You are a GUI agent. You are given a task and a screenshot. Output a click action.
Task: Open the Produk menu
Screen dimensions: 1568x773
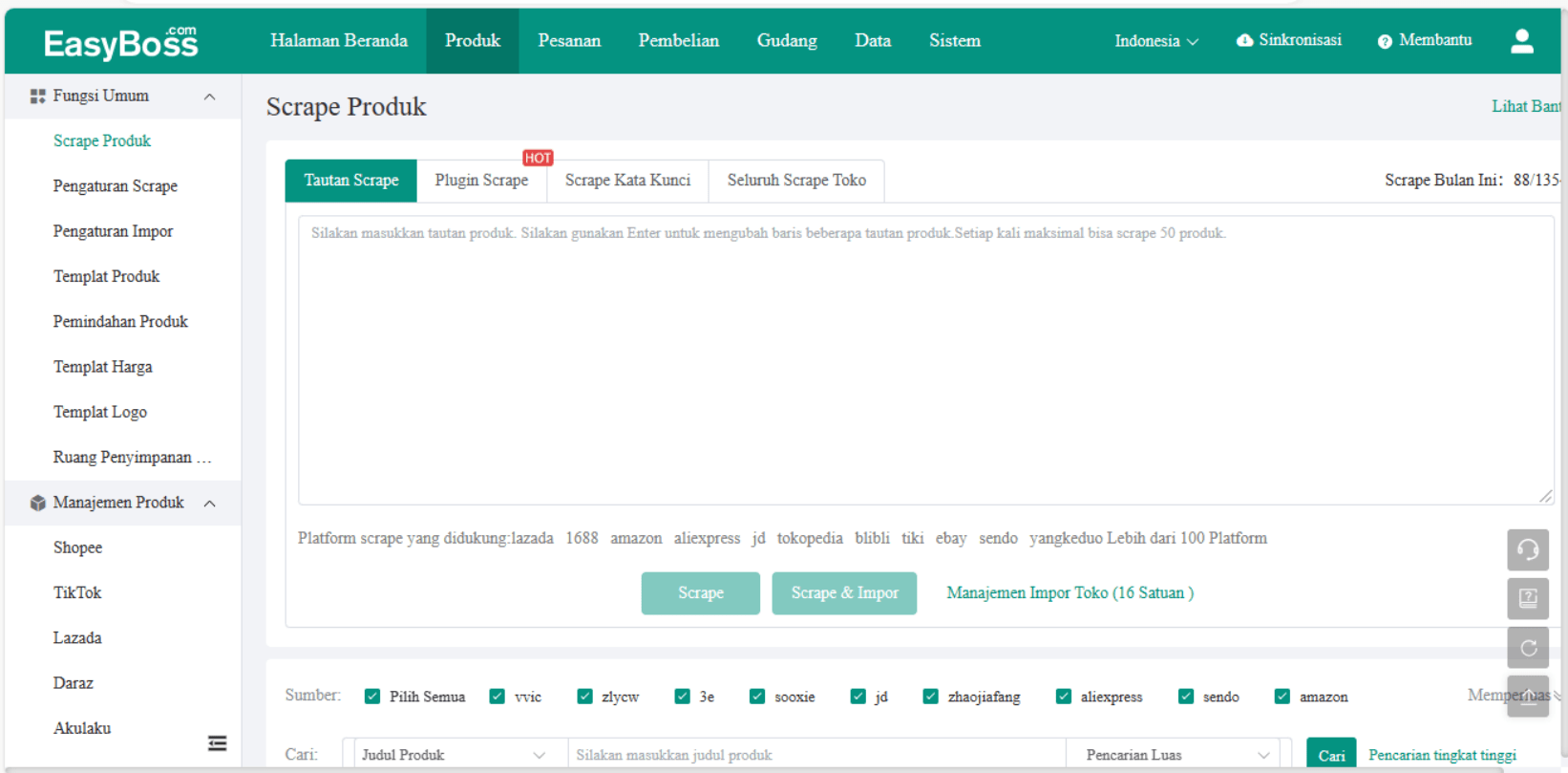[x=473, y=41]
